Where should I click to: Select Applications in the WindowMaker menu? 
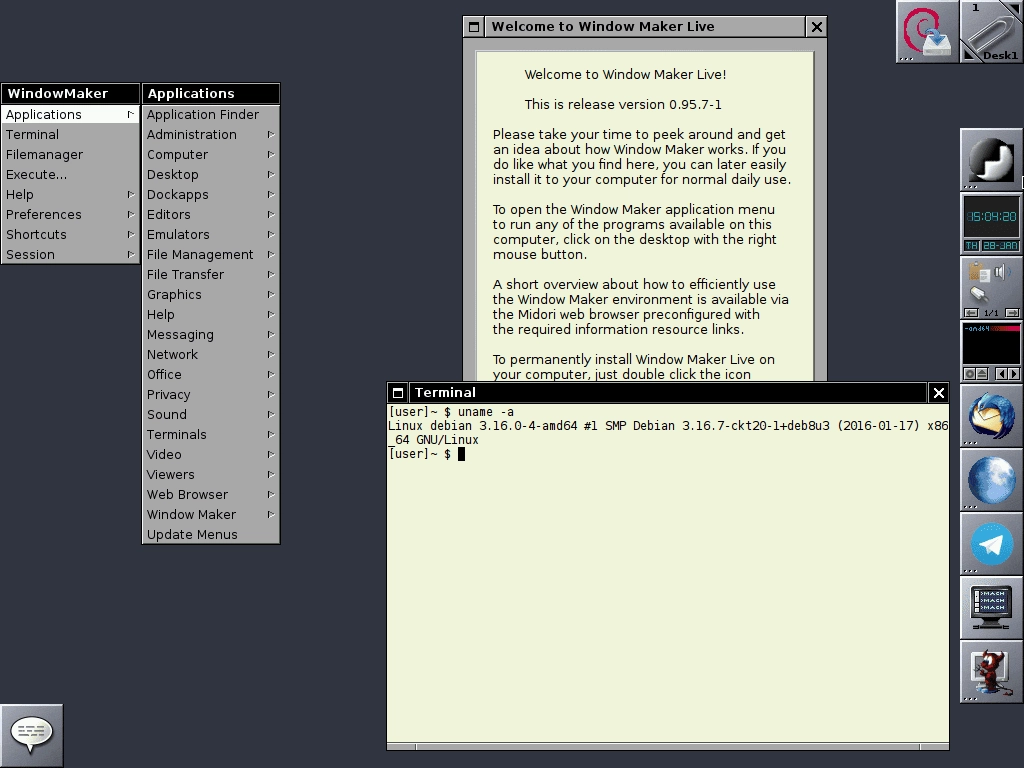tap(70, 114)
